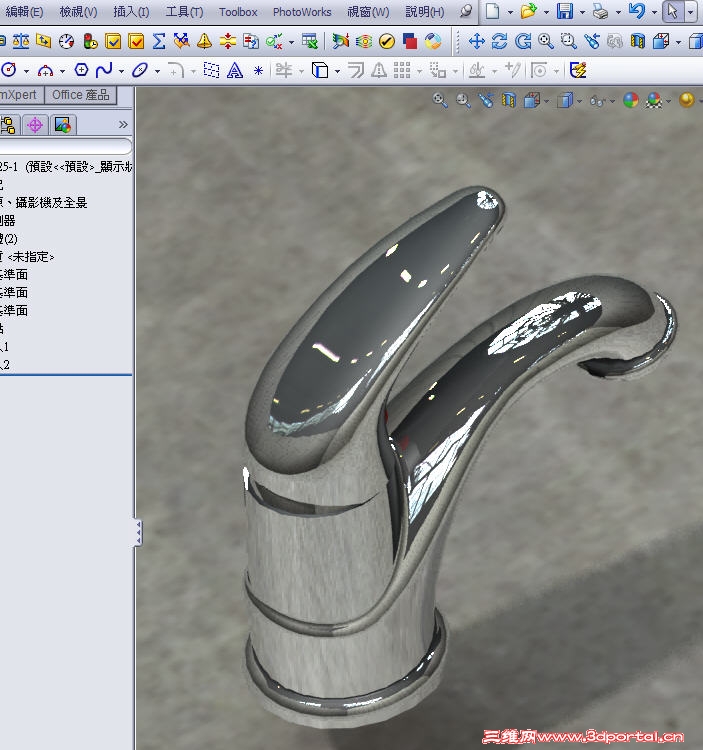Click the blue-checkmark Check tool icon

click(x=113, y=42)
